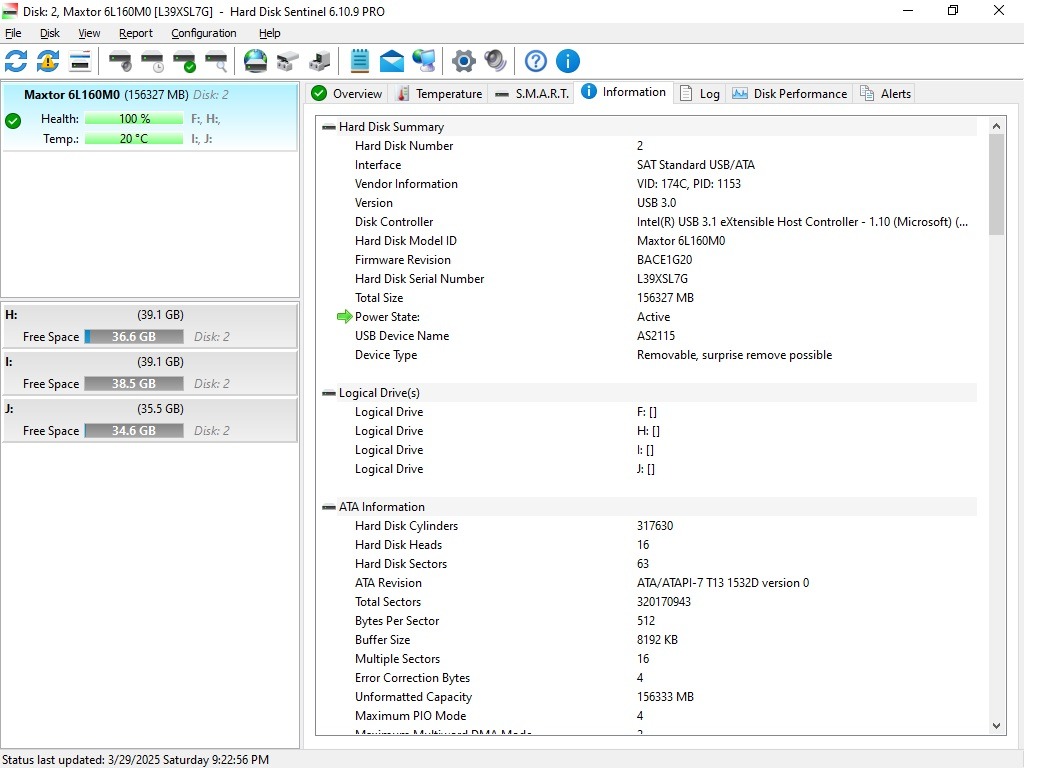The width and height of the screenshot is (1044, 768).
Task: Open the Report menu
Action: click(136, 33)
